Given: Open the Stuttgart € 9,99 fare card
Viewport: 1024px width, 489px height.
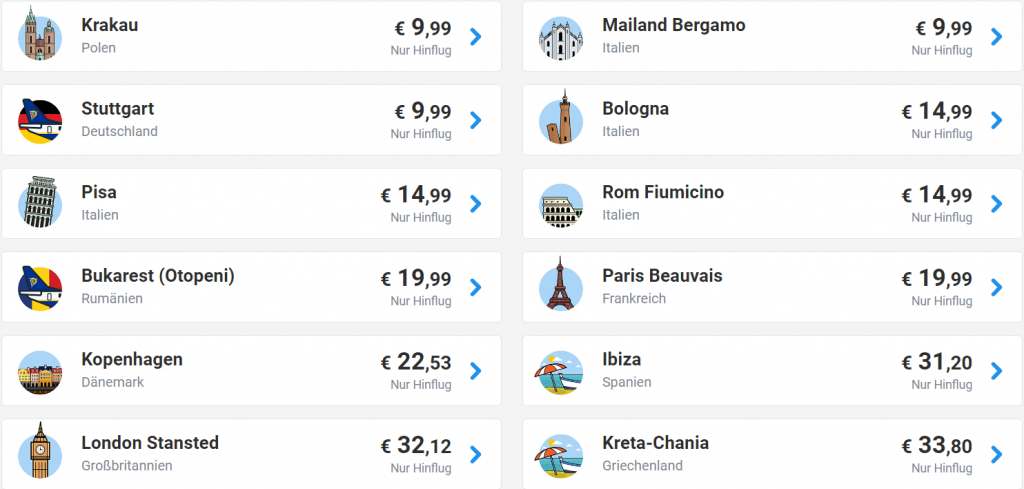Looking at the screenshot, I should 251,120.
